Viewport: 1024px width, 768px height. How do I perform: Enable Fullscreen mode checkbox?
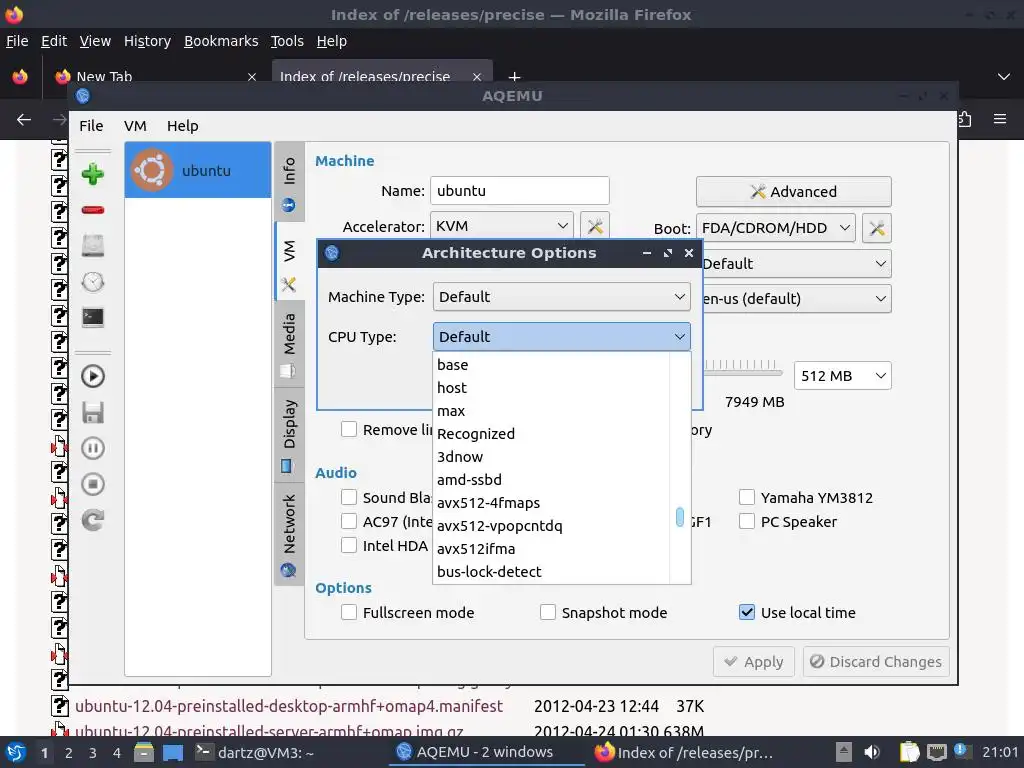(x=349, y=612)
